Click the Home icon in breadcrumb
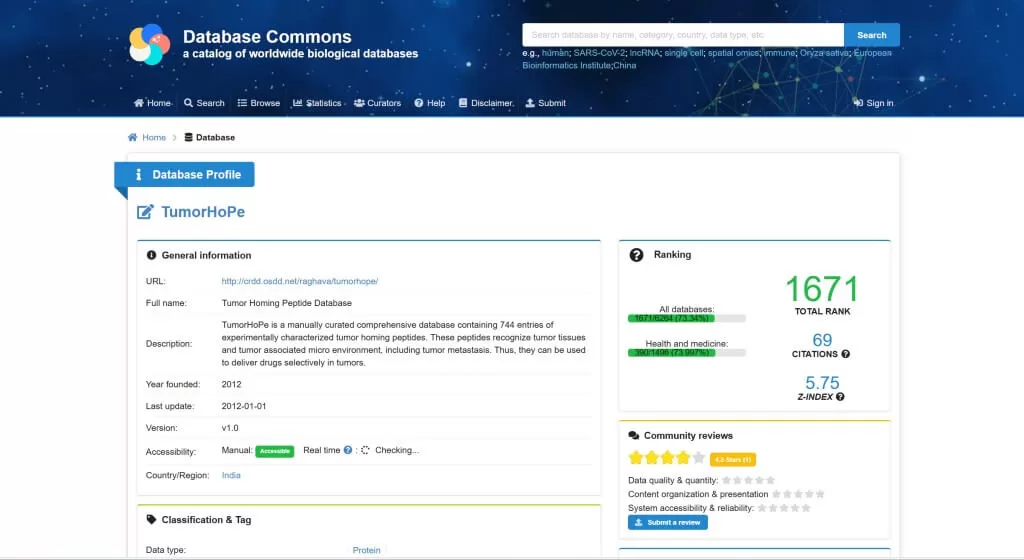Screen dimensions: 1024x560 133,137
